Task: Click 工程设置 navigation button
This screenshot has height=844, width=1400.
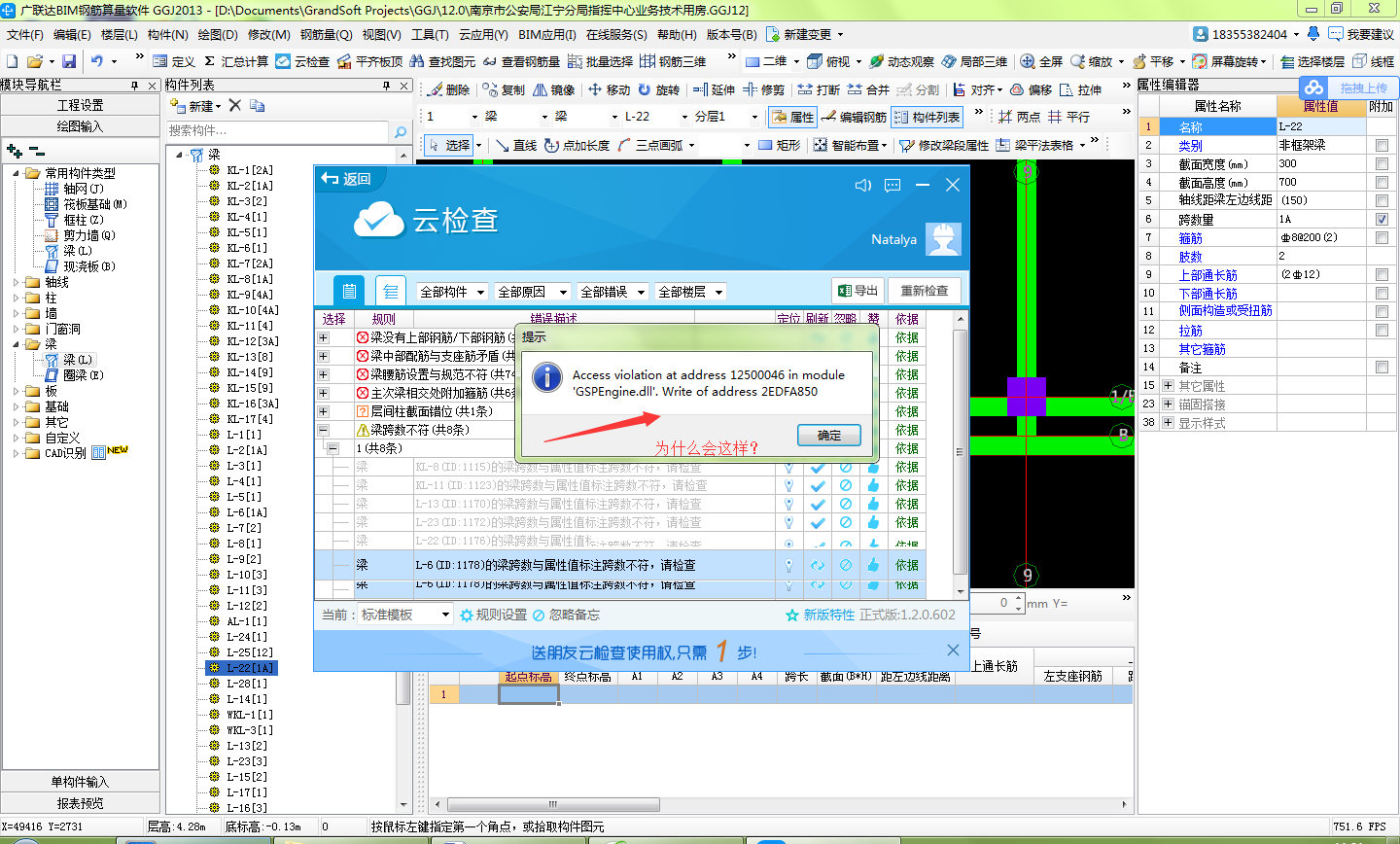Action: [80, 105]
